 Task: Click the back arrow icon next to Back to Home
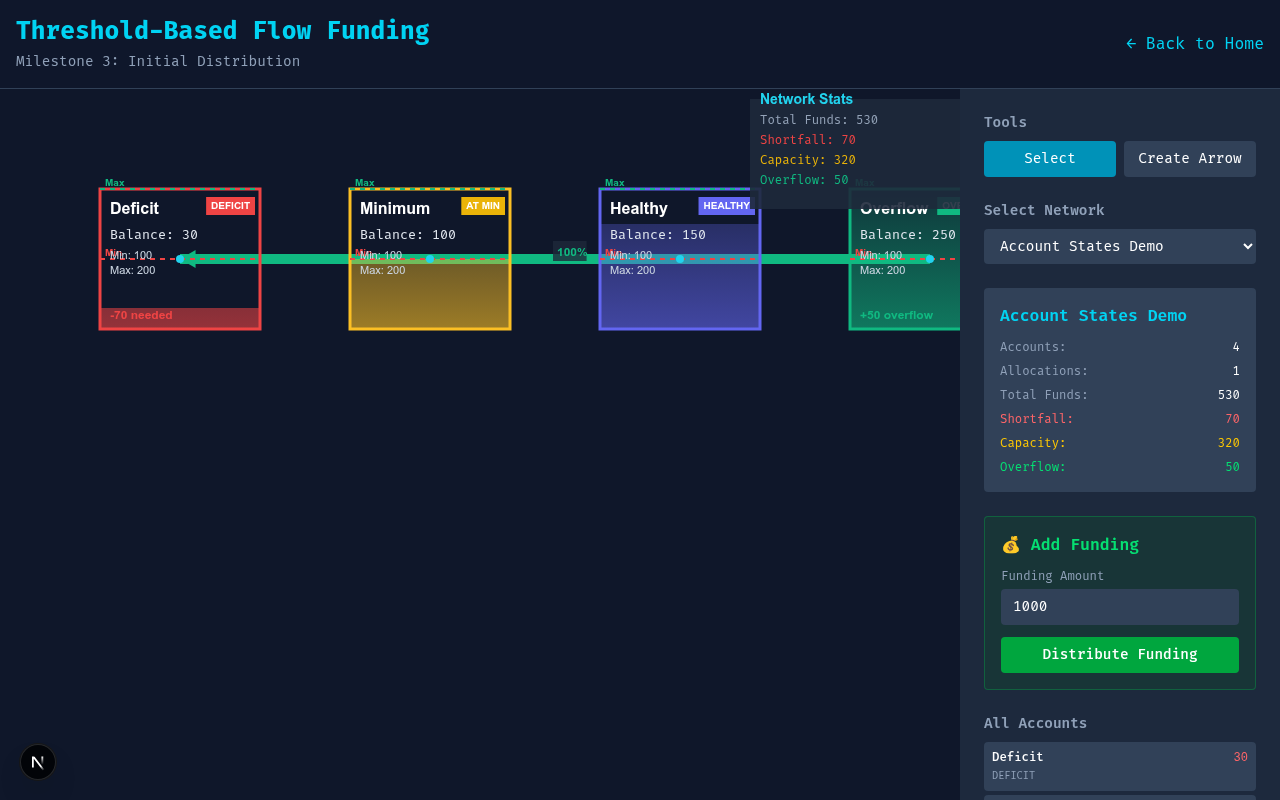point(1130,43)
